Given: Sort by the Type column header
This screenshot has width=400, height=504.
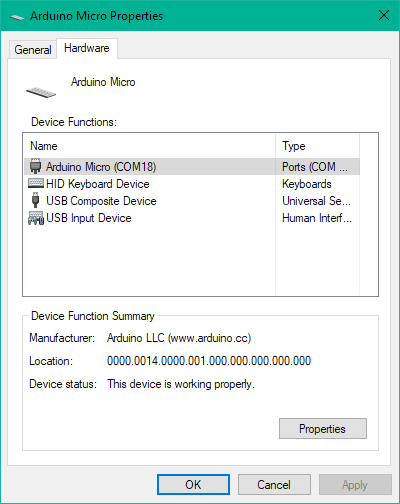Looking at the screenshot, I should click(x=318, y=146).
